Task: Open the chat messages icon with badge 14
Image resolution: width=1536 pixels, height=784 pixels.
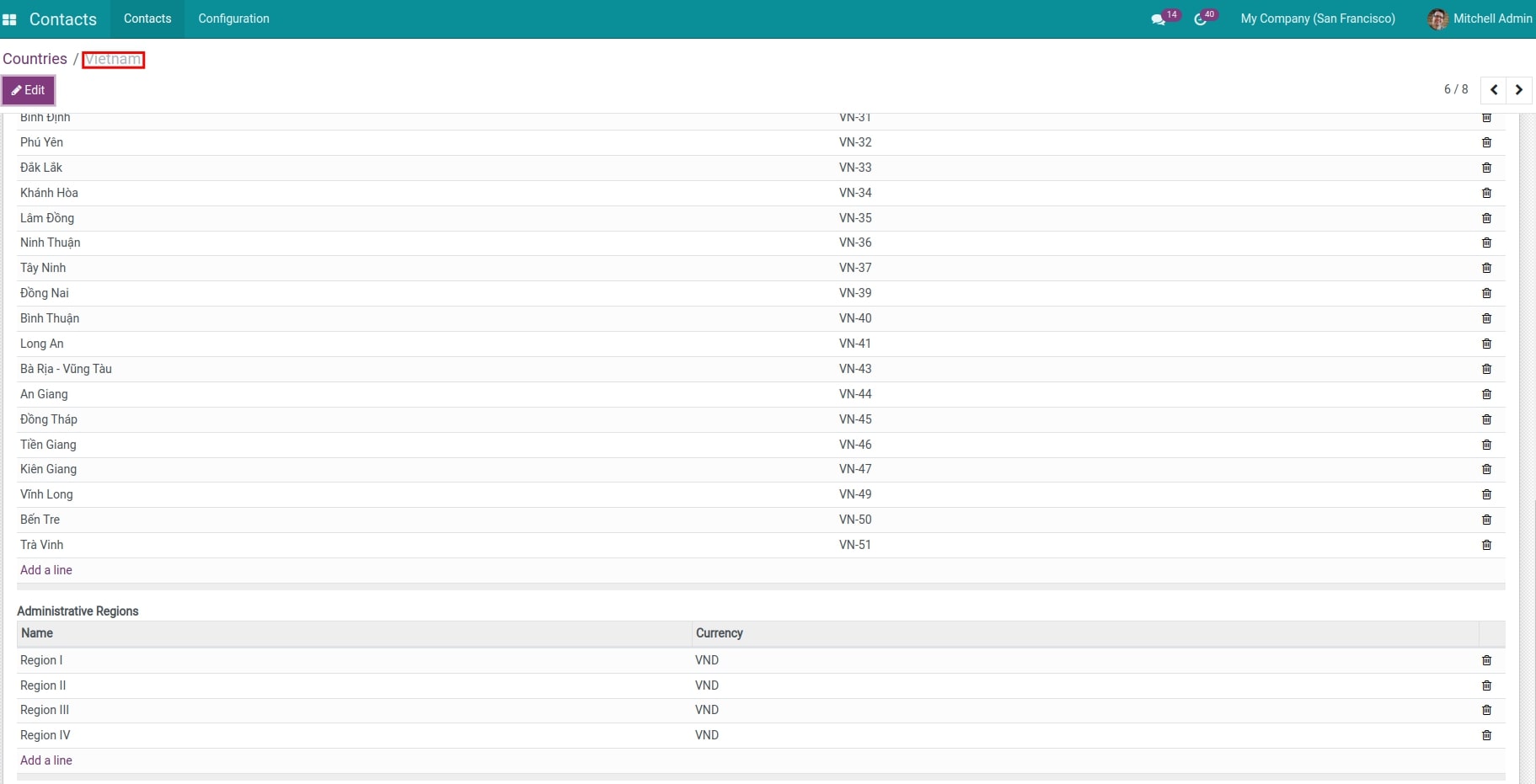Action: [x=1159, y=19]
